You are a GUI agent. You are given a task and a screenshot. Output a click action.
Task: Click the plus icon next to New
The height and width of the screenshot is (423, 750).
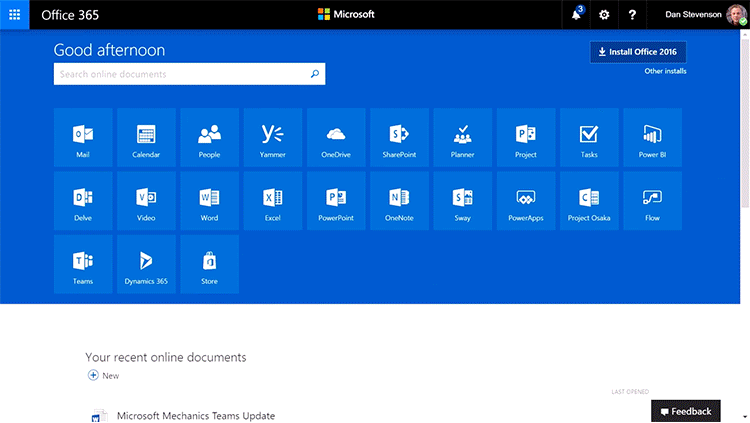pyautogui.click(x=93, y=375)
